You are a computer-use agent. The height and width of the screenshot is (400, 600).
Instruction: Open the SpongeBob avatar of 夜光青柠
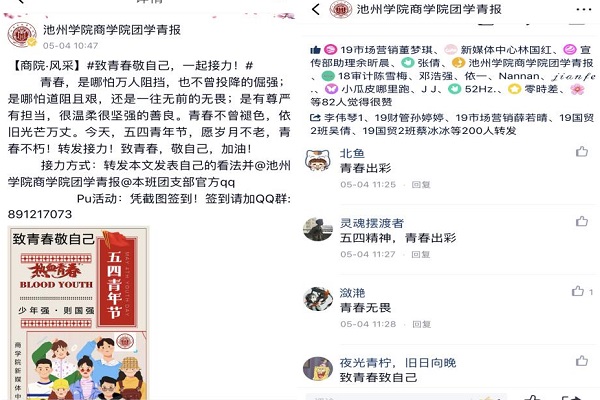tap(318, 369)
